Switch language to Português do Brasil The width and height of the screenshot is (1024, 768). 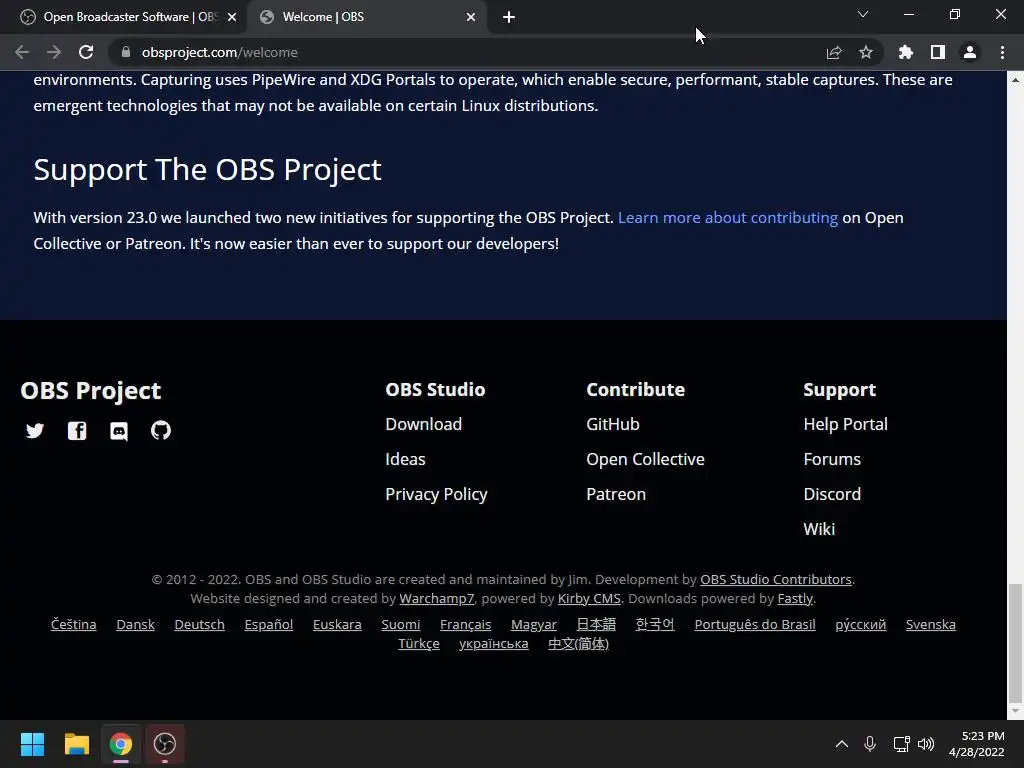755,624
